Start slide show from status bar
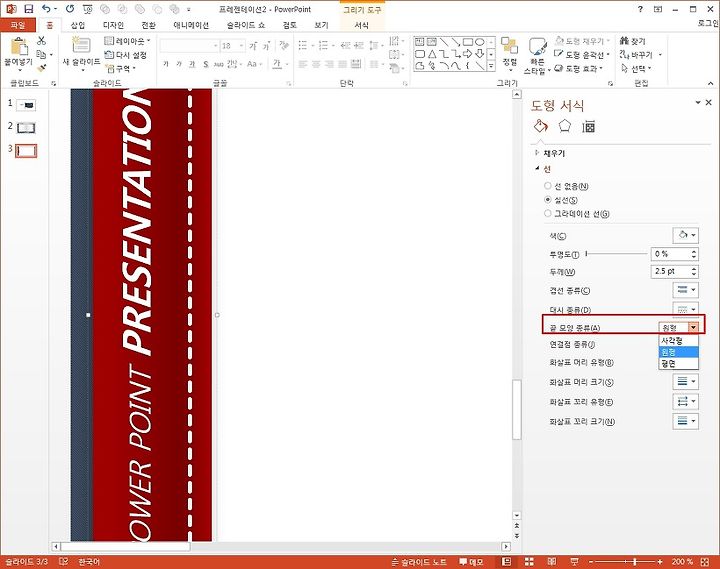Viewport: 720px width, 569px height. 574,562
